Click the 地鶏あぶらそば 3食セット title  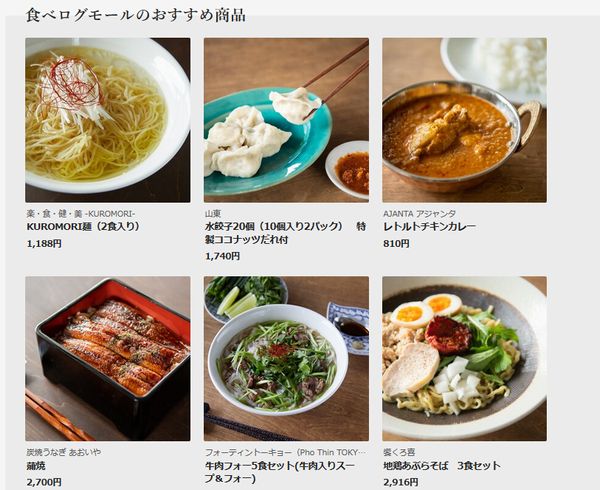[x=442, y=466]
